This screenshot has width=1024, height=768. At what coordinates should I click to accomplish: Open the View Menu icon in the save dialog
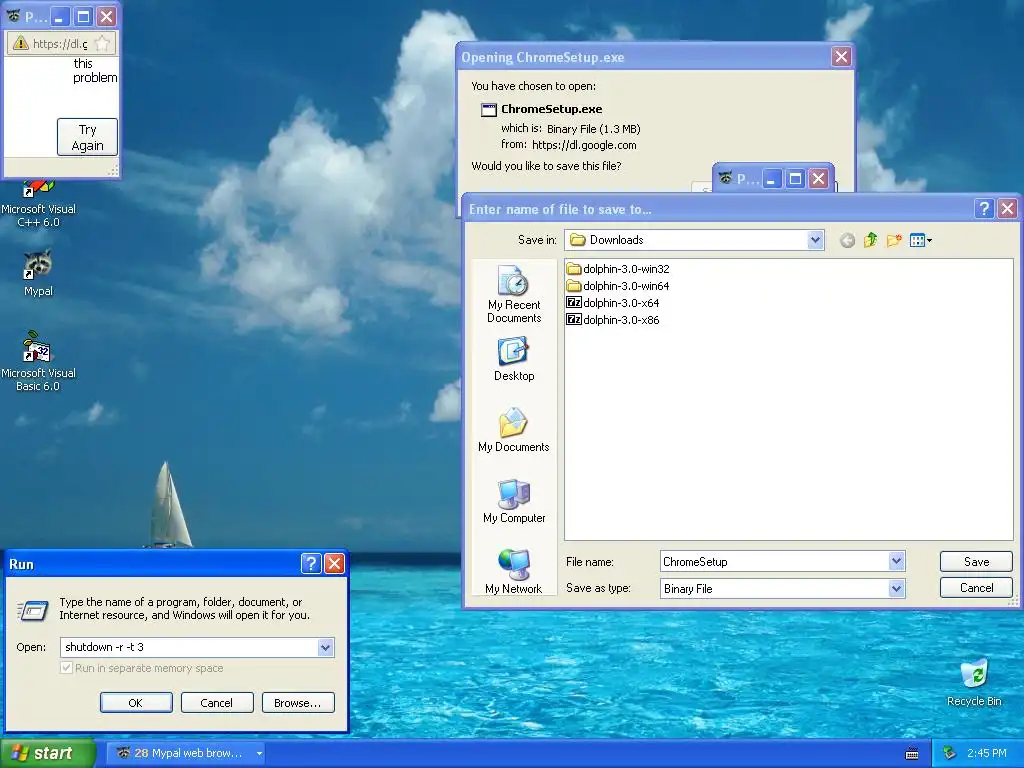(918, 240)
